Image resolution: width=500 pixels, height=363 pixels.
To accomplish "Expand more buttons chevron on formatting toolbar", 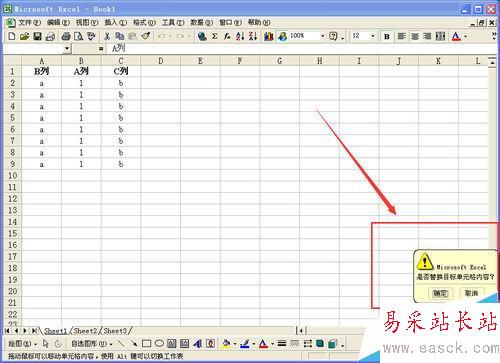I will click(x=494, y=36).
